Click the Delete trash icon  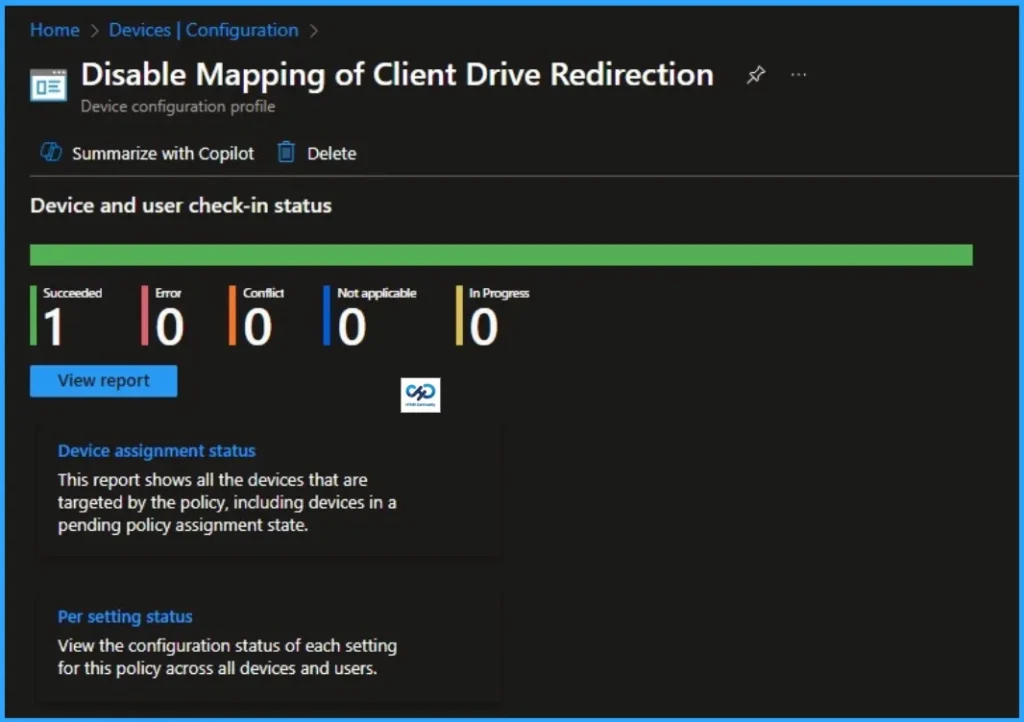(x=287, y=153)
